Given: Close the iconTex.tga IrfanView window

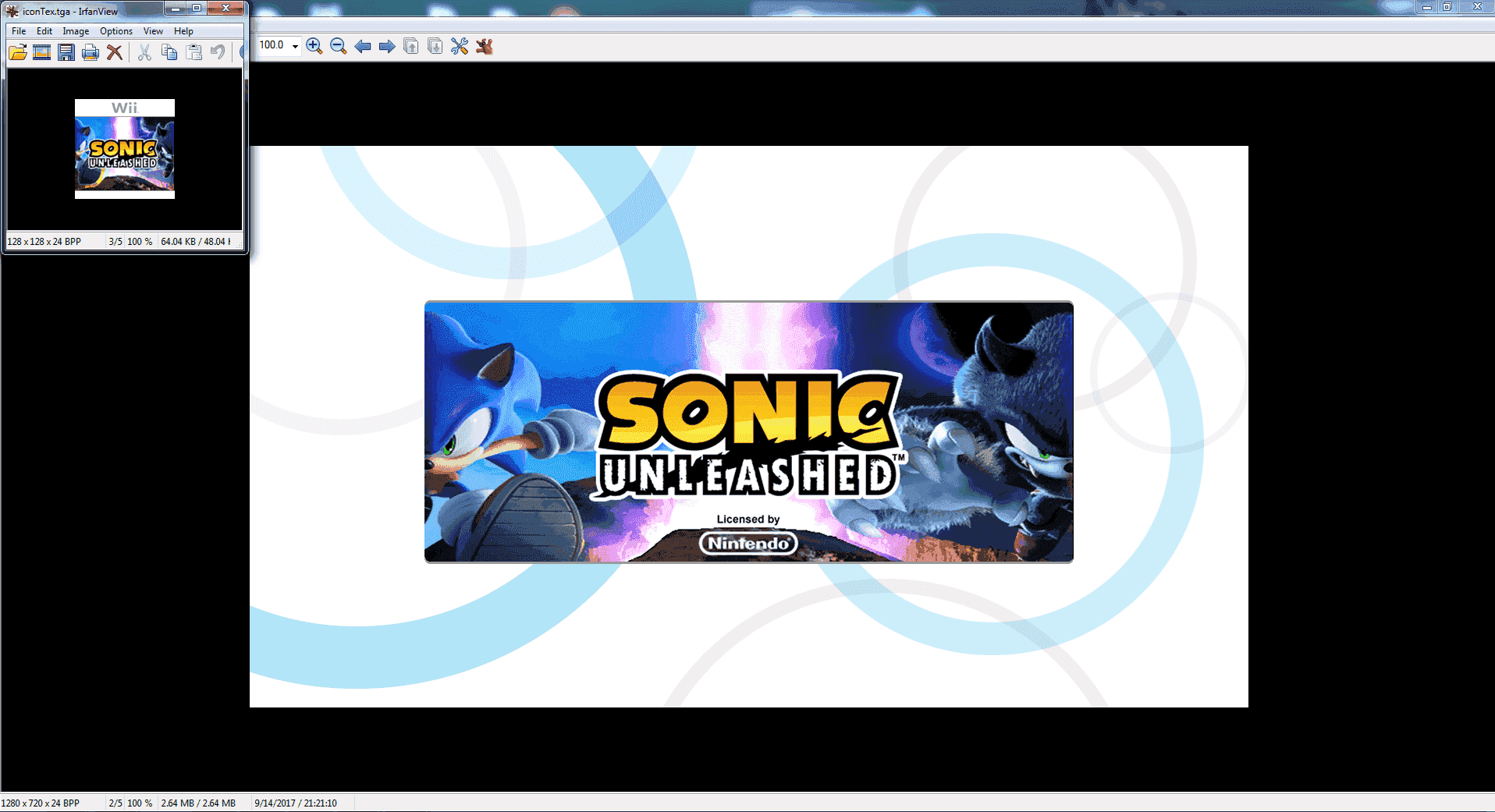Looking at the screenshot, I should 225,9.
